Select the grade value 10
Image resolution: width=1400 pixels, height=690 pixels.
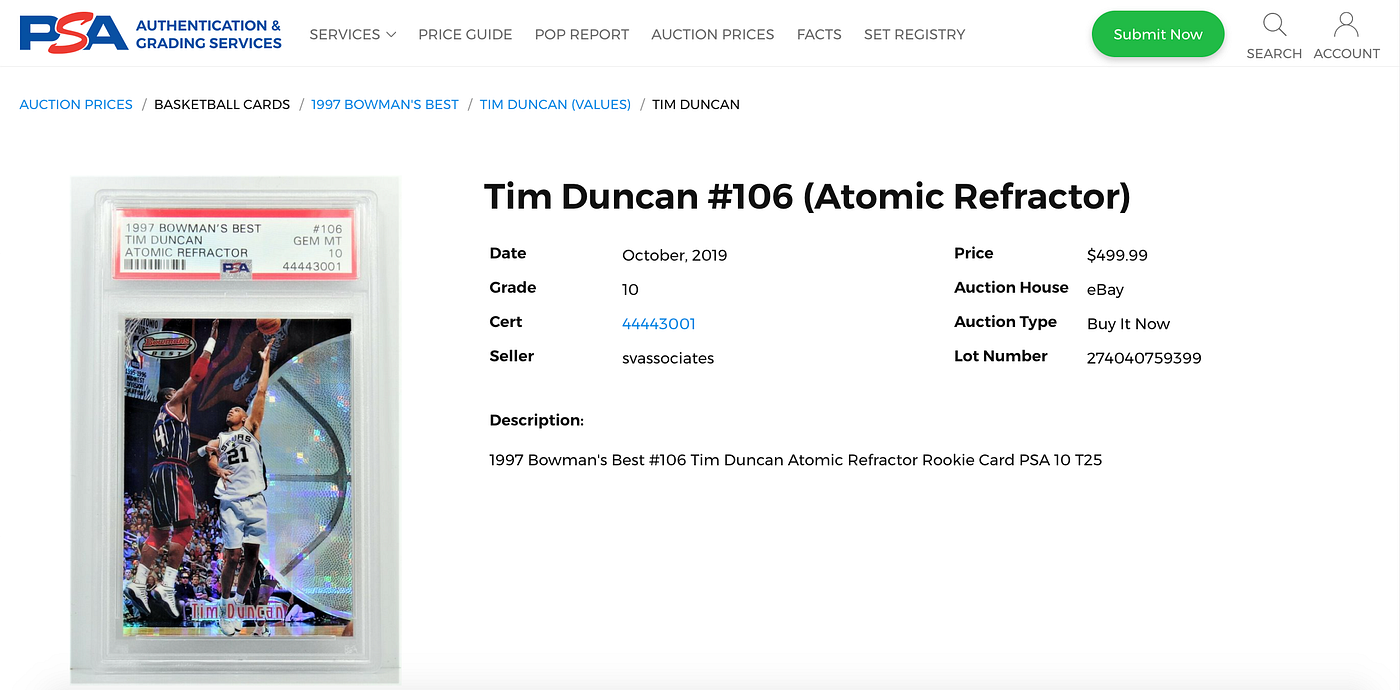(x=630, y=290)
